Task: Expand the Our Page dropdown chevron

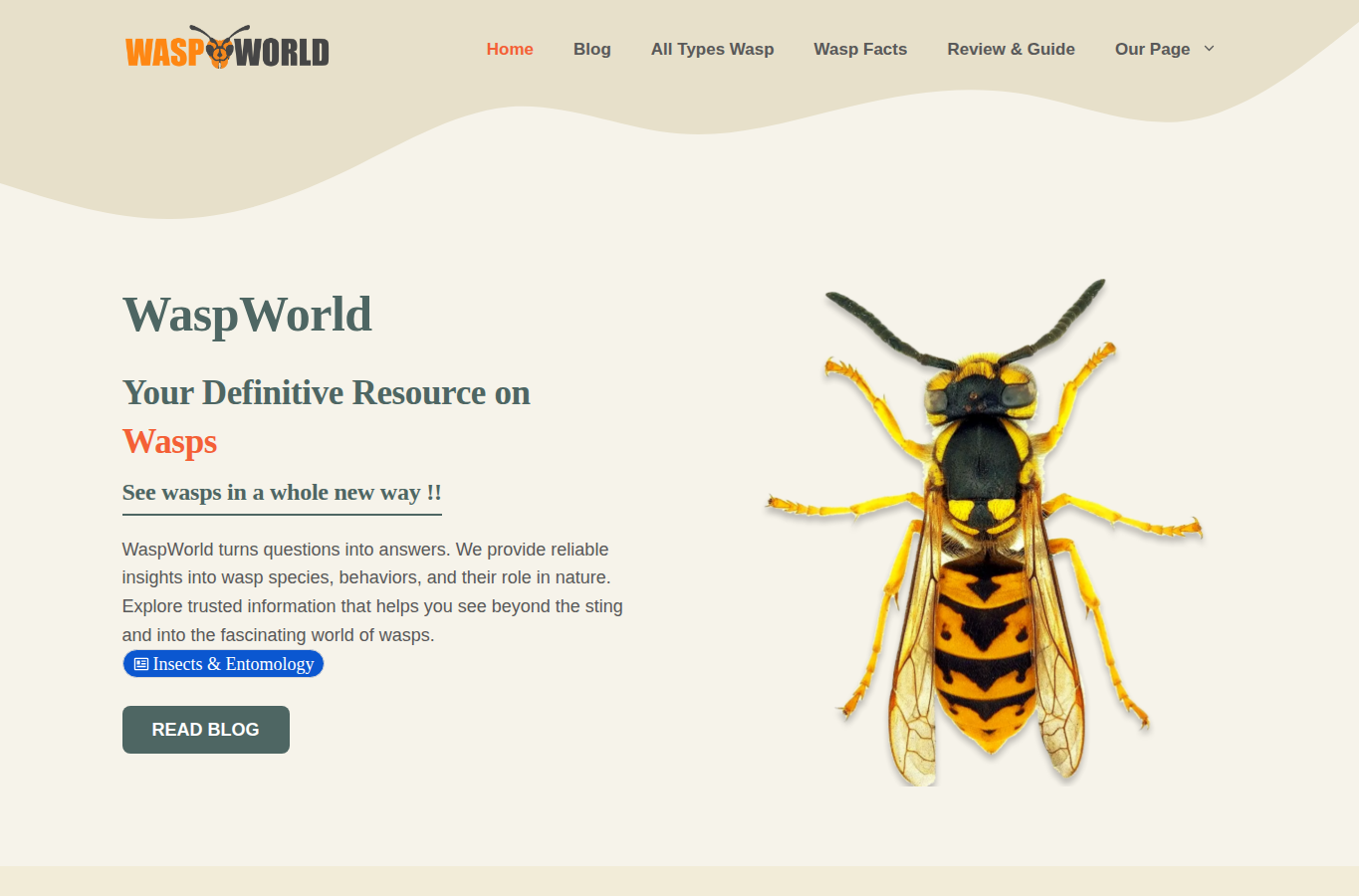Action: click(1209, 48)
